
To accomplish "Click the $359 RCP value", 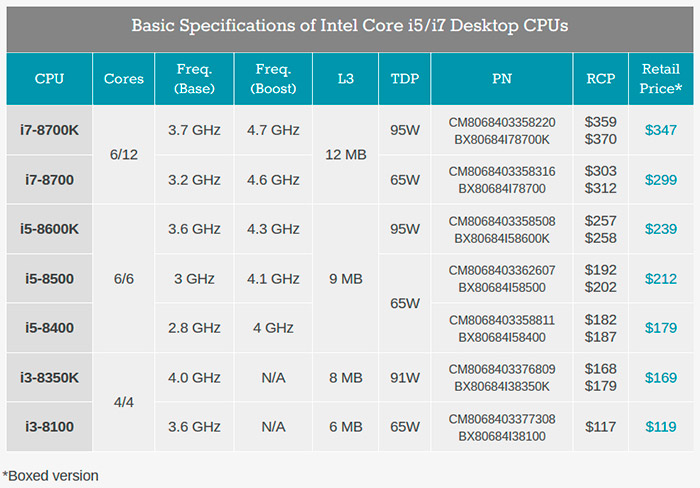I will point(601,121).
